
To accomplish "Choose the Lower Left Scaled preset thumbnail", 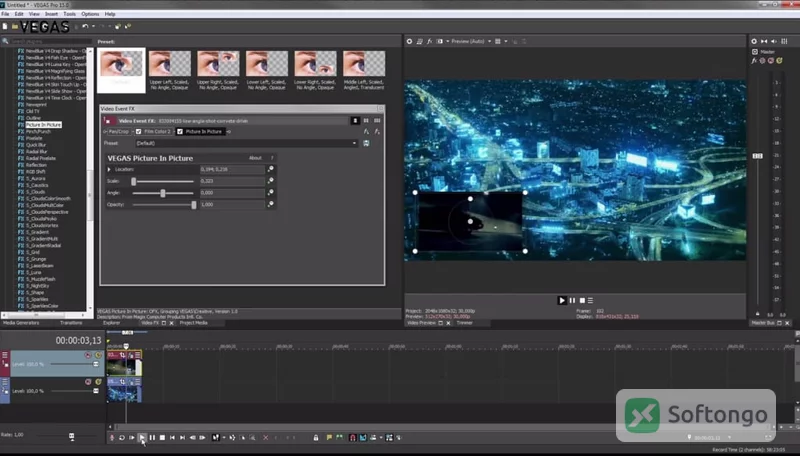I will coord(267,70).
